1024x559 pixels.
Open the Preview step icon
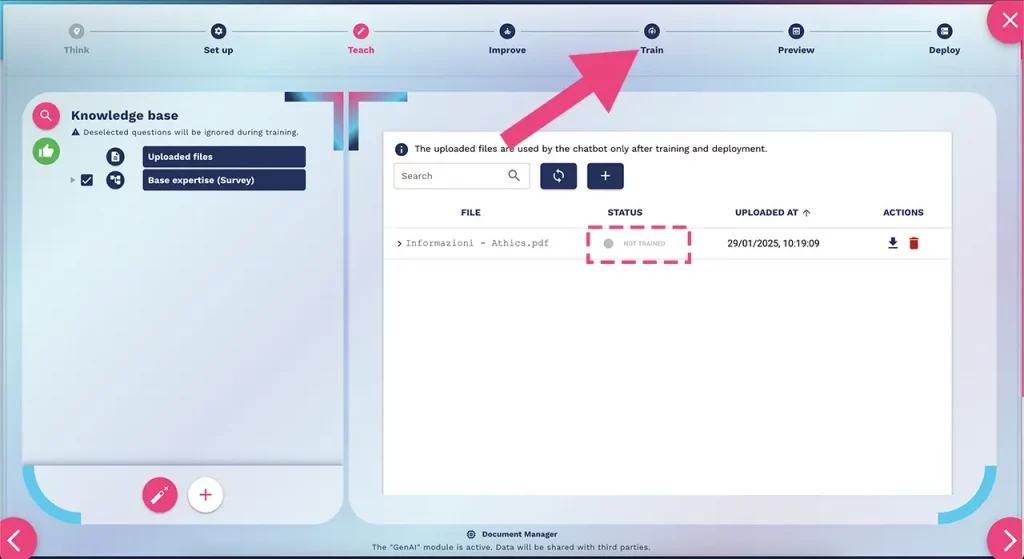tap(795, 31)
